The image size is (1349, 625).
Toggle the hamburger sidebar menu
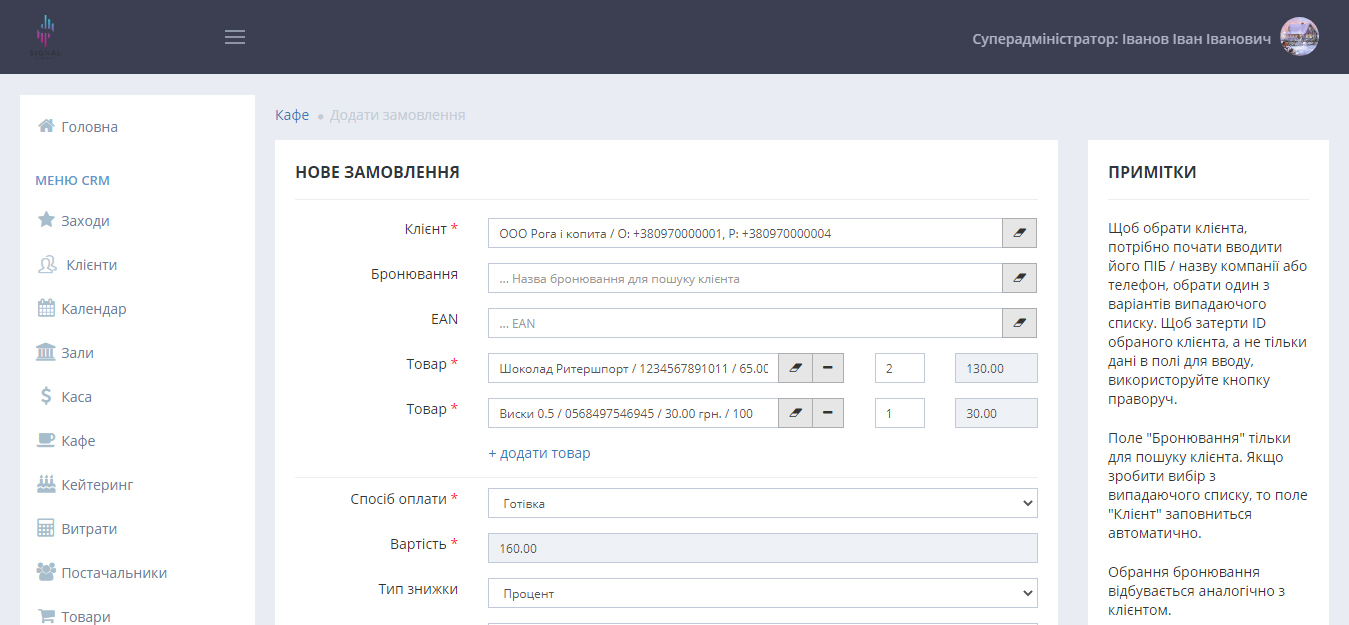coord(235,37)
